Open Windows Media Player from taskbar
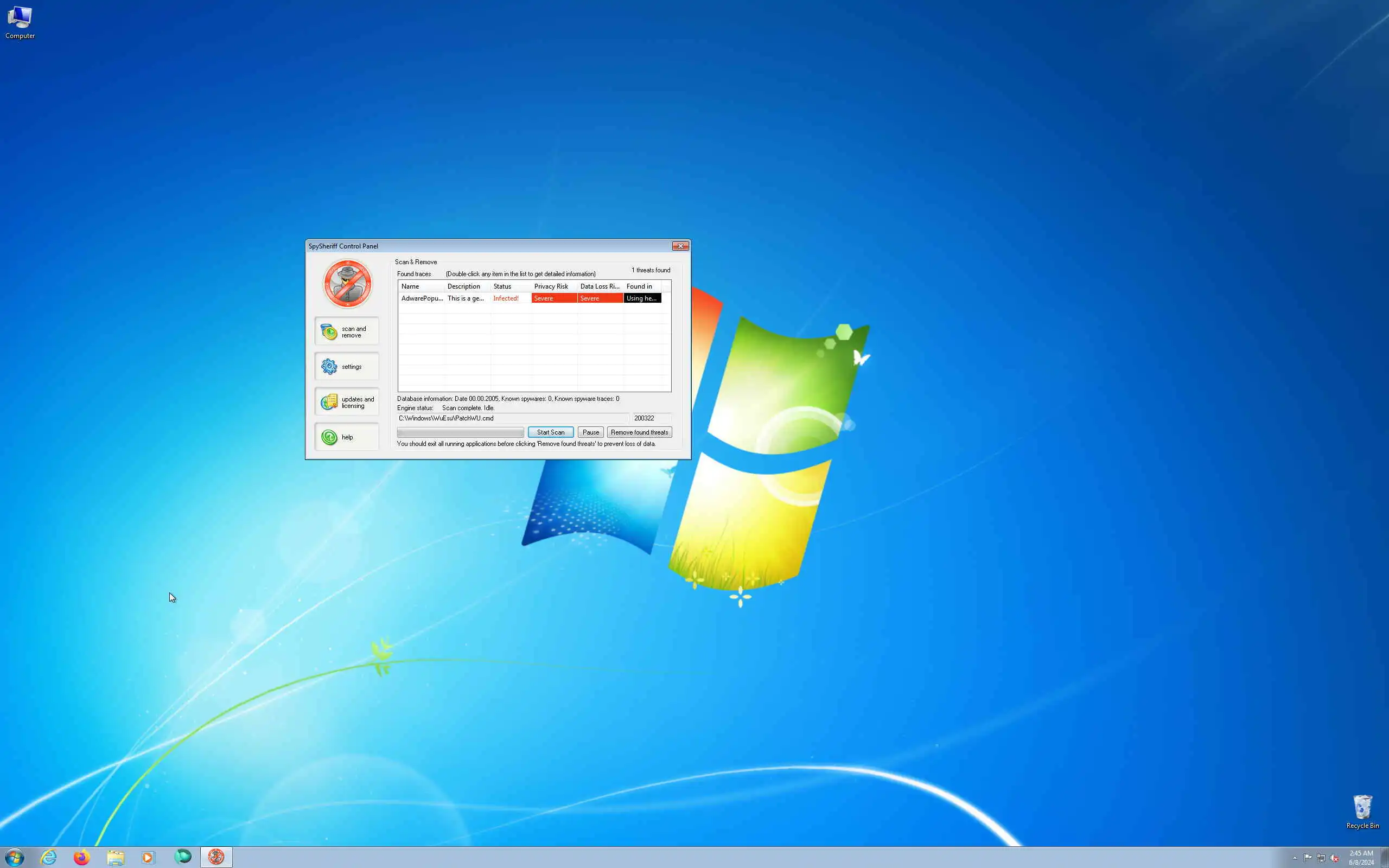Screen dimensions: 1389x868 coord(149,857)
